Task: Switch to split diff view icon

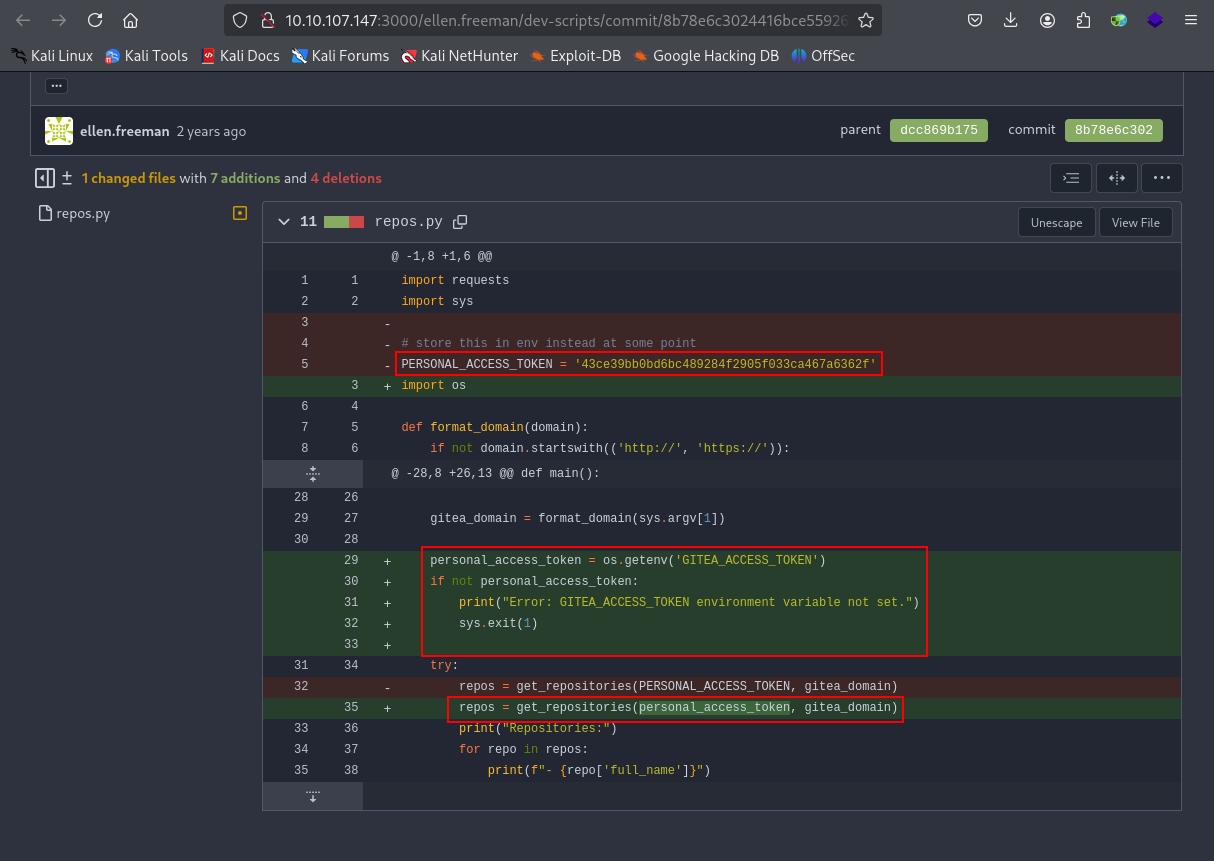Action: coord(1116,178)
